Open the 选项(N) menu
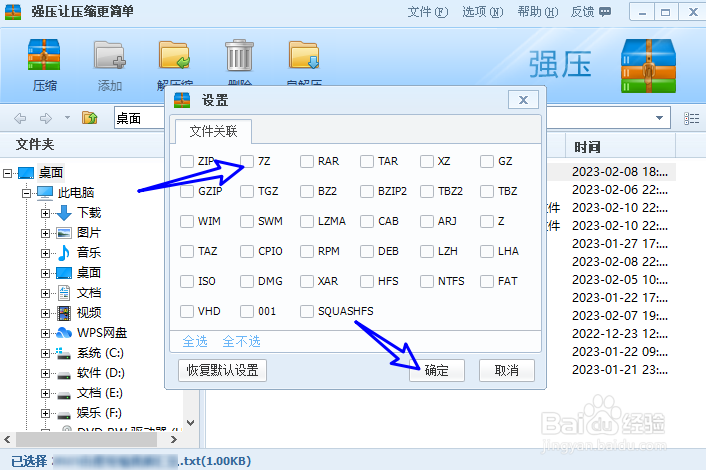706x470 pixels. (x=482, y=12)
